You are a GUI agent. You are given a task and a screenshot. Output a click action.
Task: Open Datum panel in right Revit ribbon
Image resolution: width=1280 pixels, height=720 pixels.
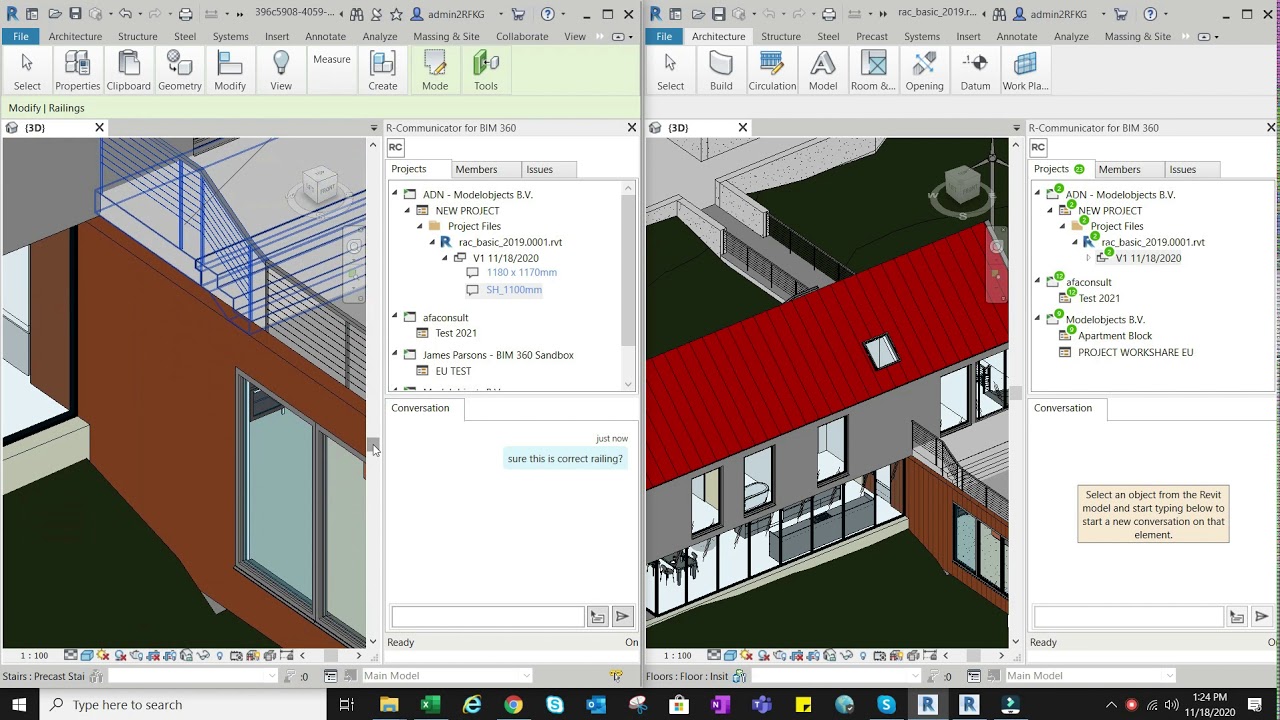975,71
